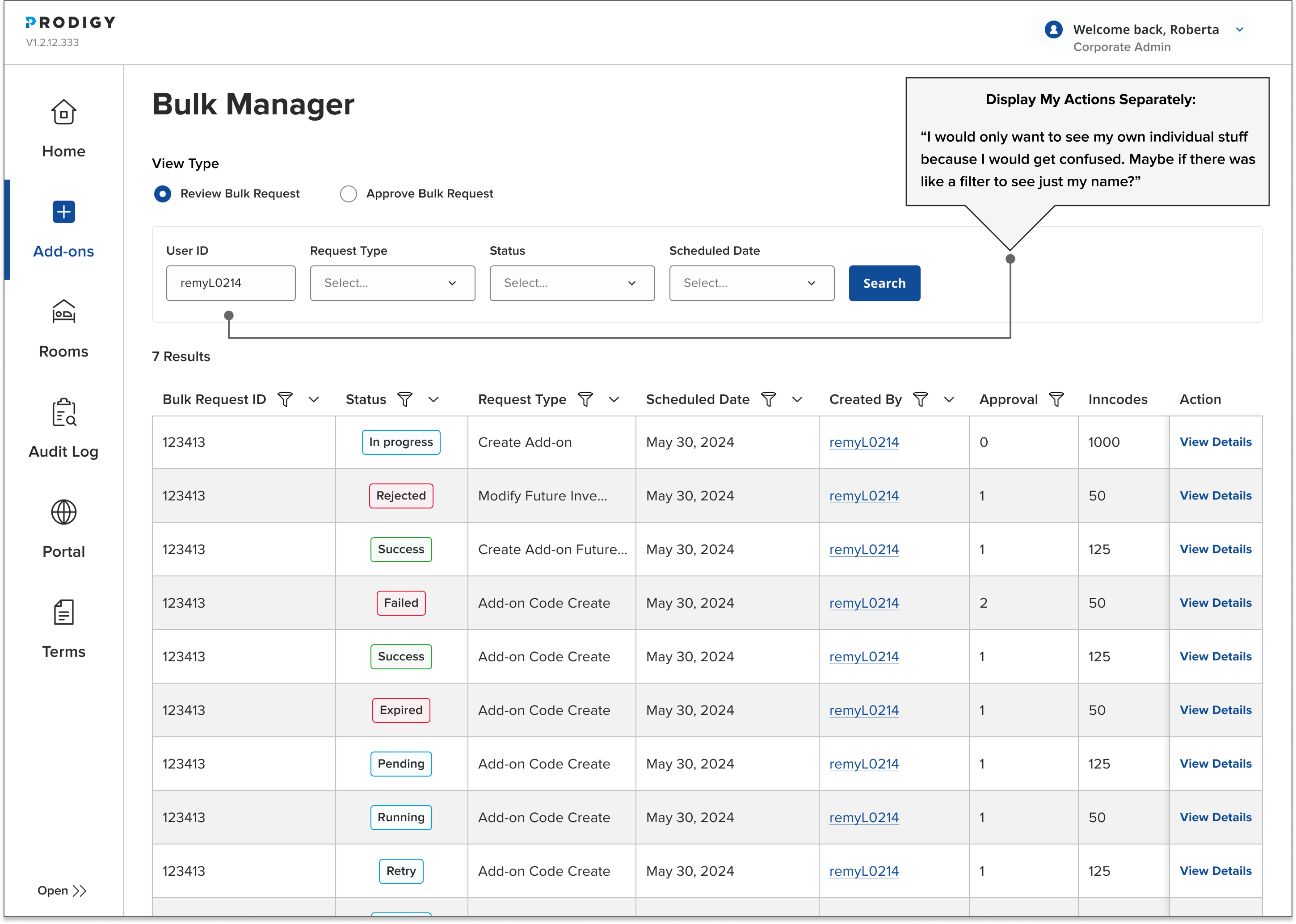Open the Request Type dropdown
This screenshot has height=924, width=1296.
tap(392, 283)
